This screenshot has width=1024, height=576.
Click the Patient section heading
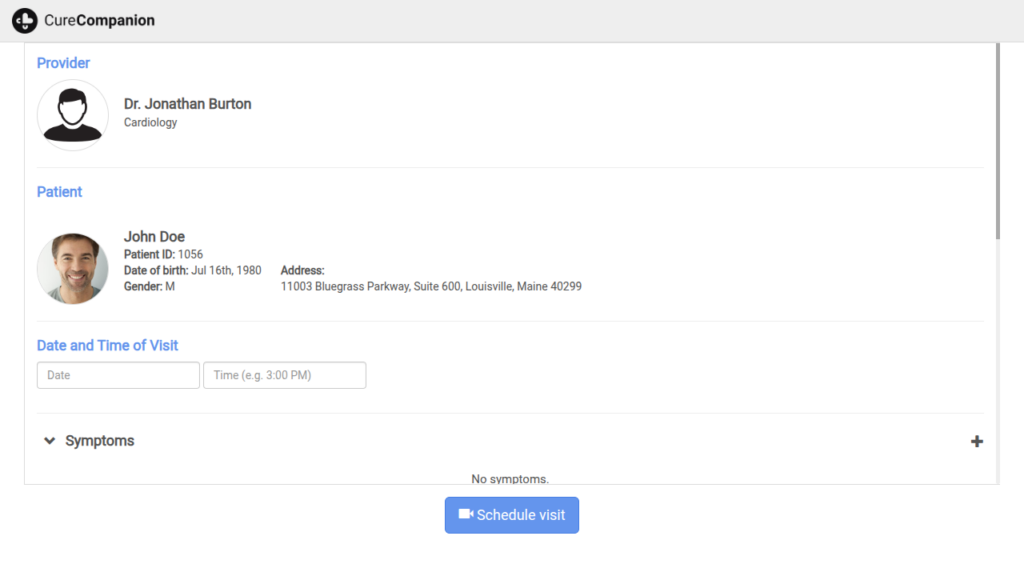(x=59, y=192)
